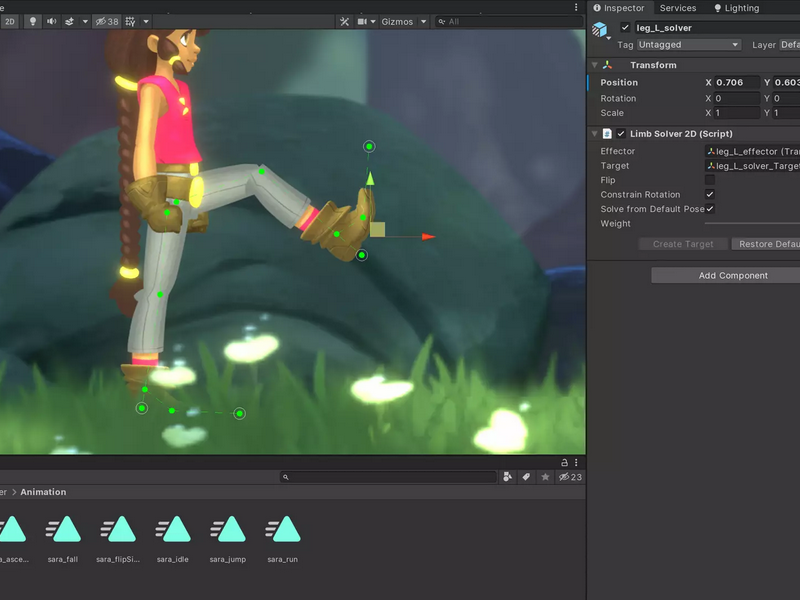Toggle 2D scene view mode
This screenshot has width=800, height=600.
point(10,21)
